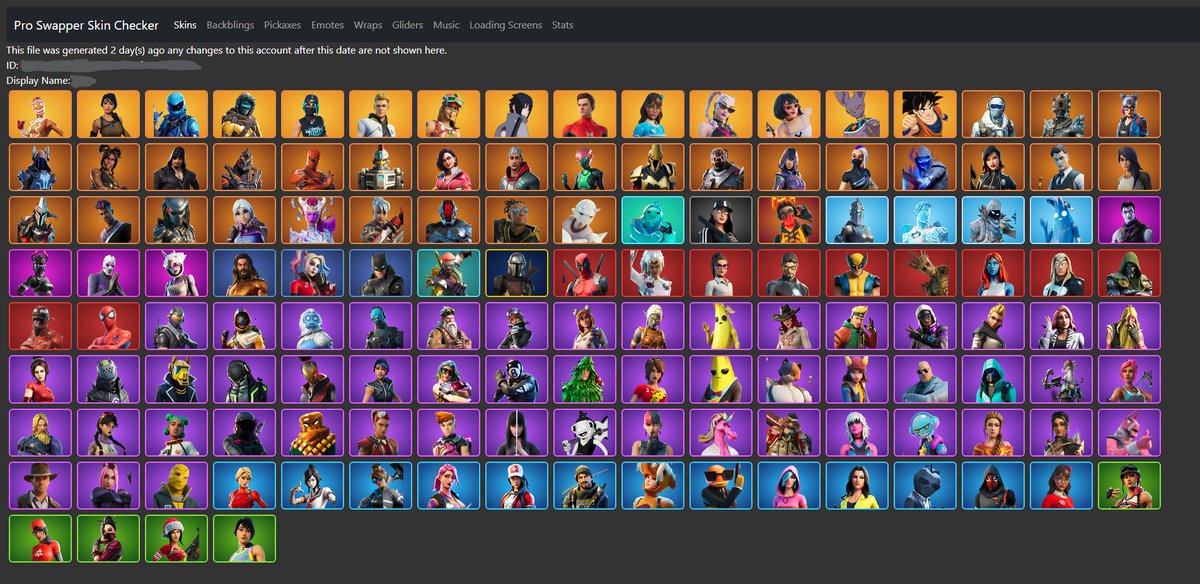This screenshot has width=1200, height=584.
Task: Open the Pickaxes tab
Action: click(282, 25)
